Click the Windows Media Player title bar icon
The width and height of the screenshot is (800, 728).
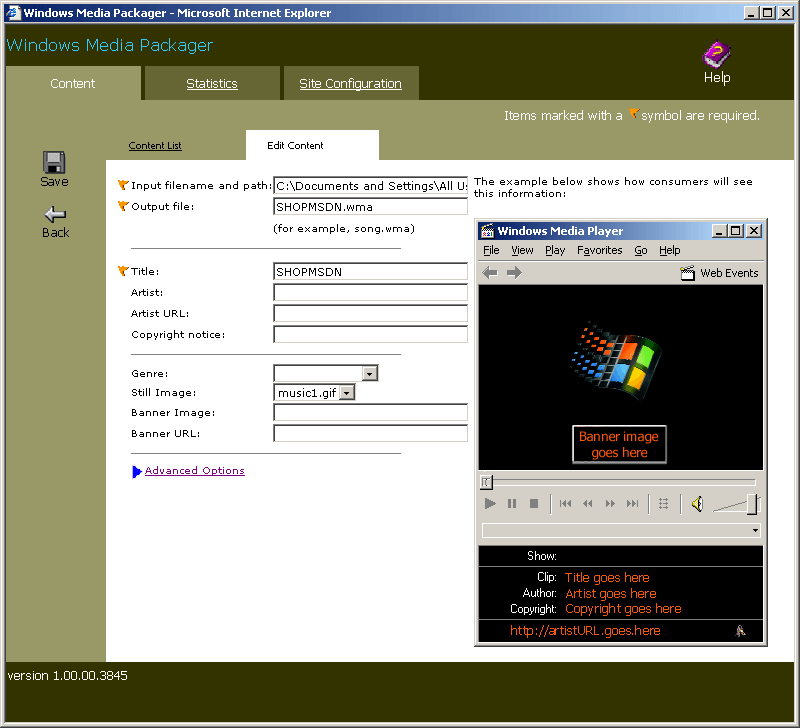pos(488,231)
